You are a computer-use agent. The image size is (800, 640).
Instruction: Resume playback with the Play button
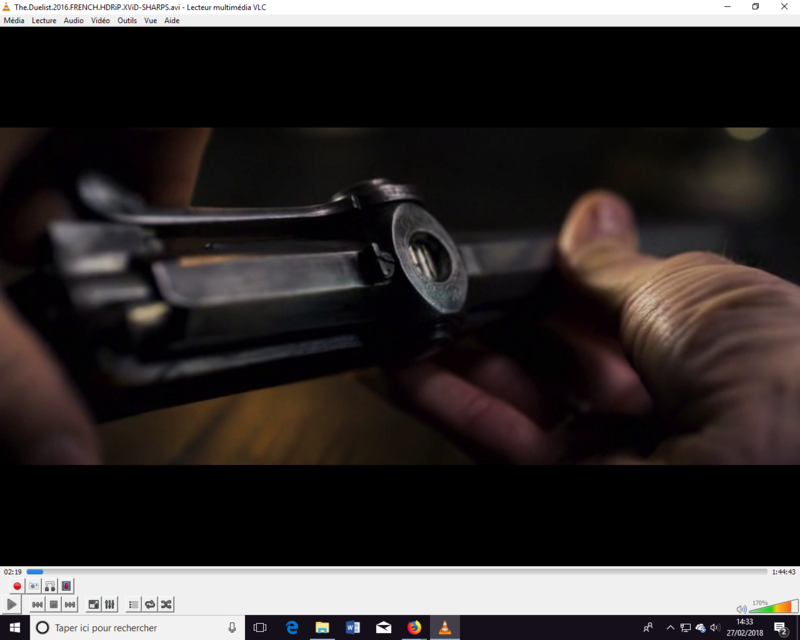[x=12, y=605]
